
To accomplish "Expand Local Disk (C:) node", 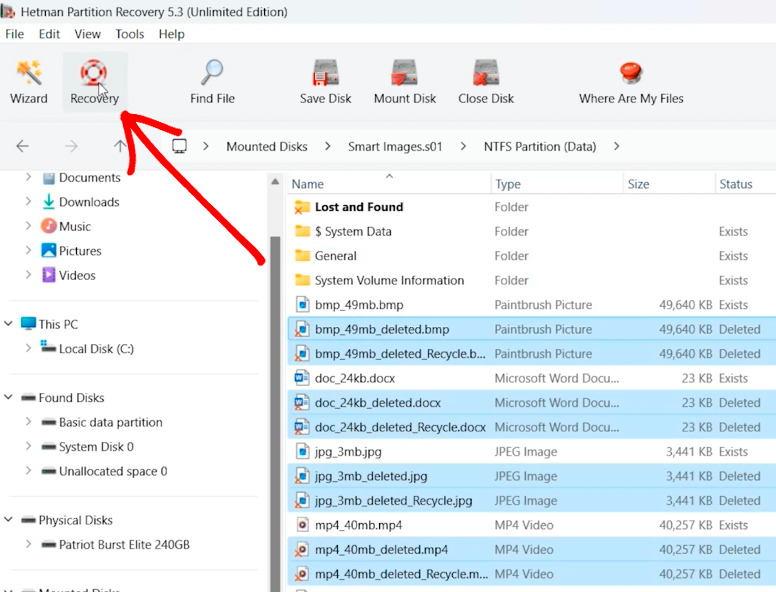I will 28,348.
